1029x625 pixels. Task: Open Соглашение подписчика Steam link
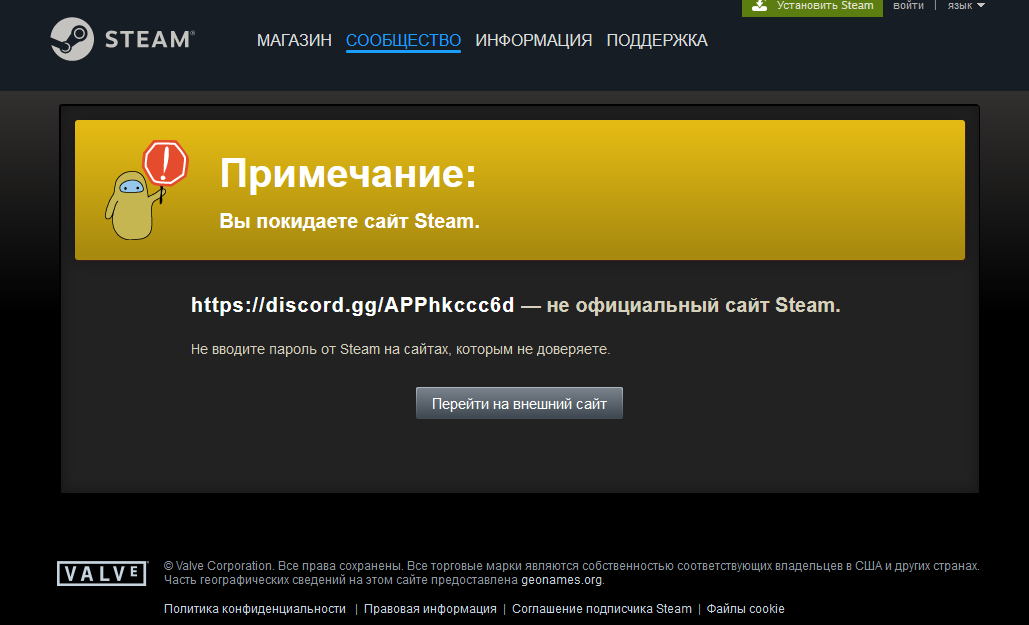[x=602, y=609]
